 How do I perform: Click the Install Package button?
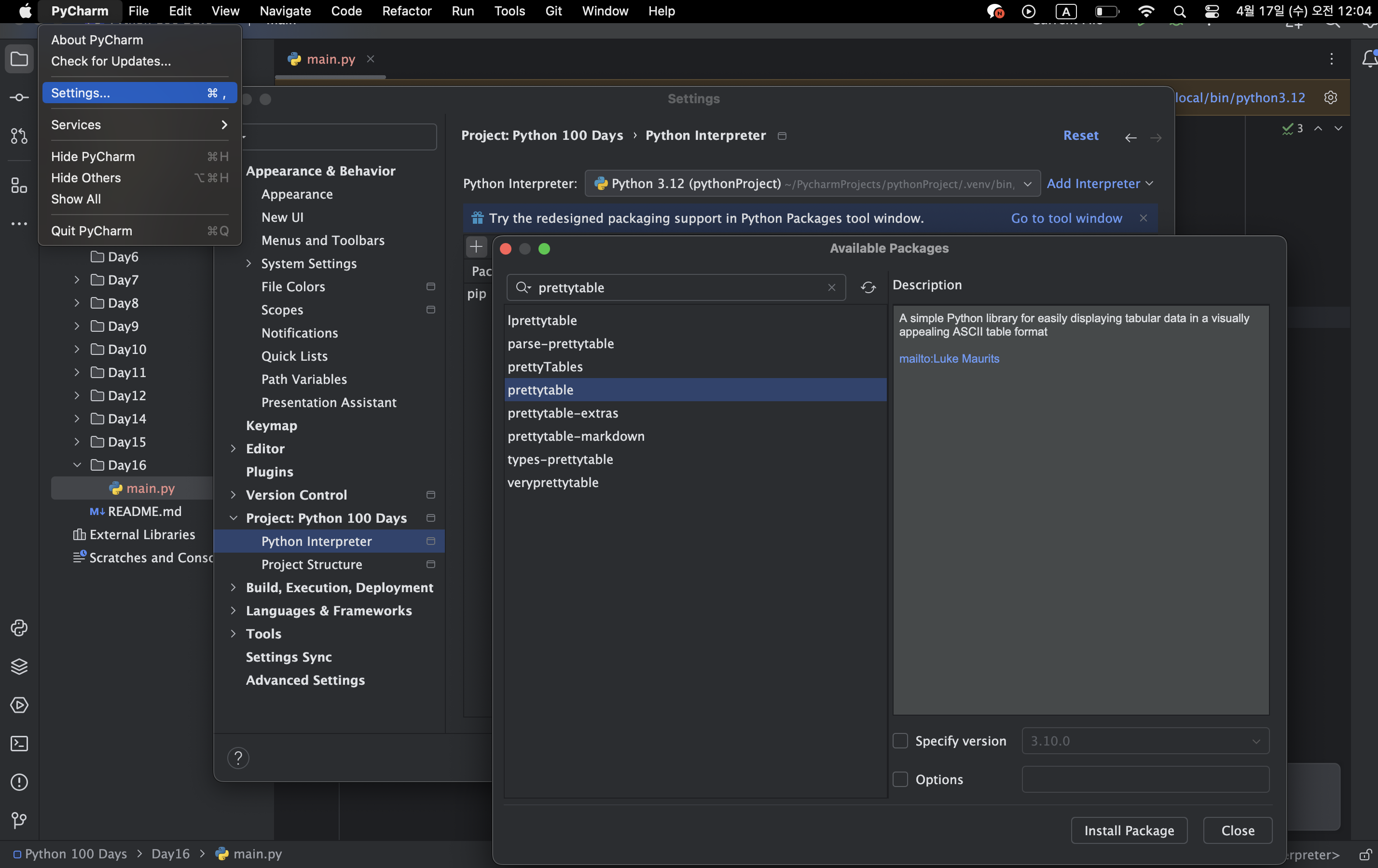coord(1129,830)
